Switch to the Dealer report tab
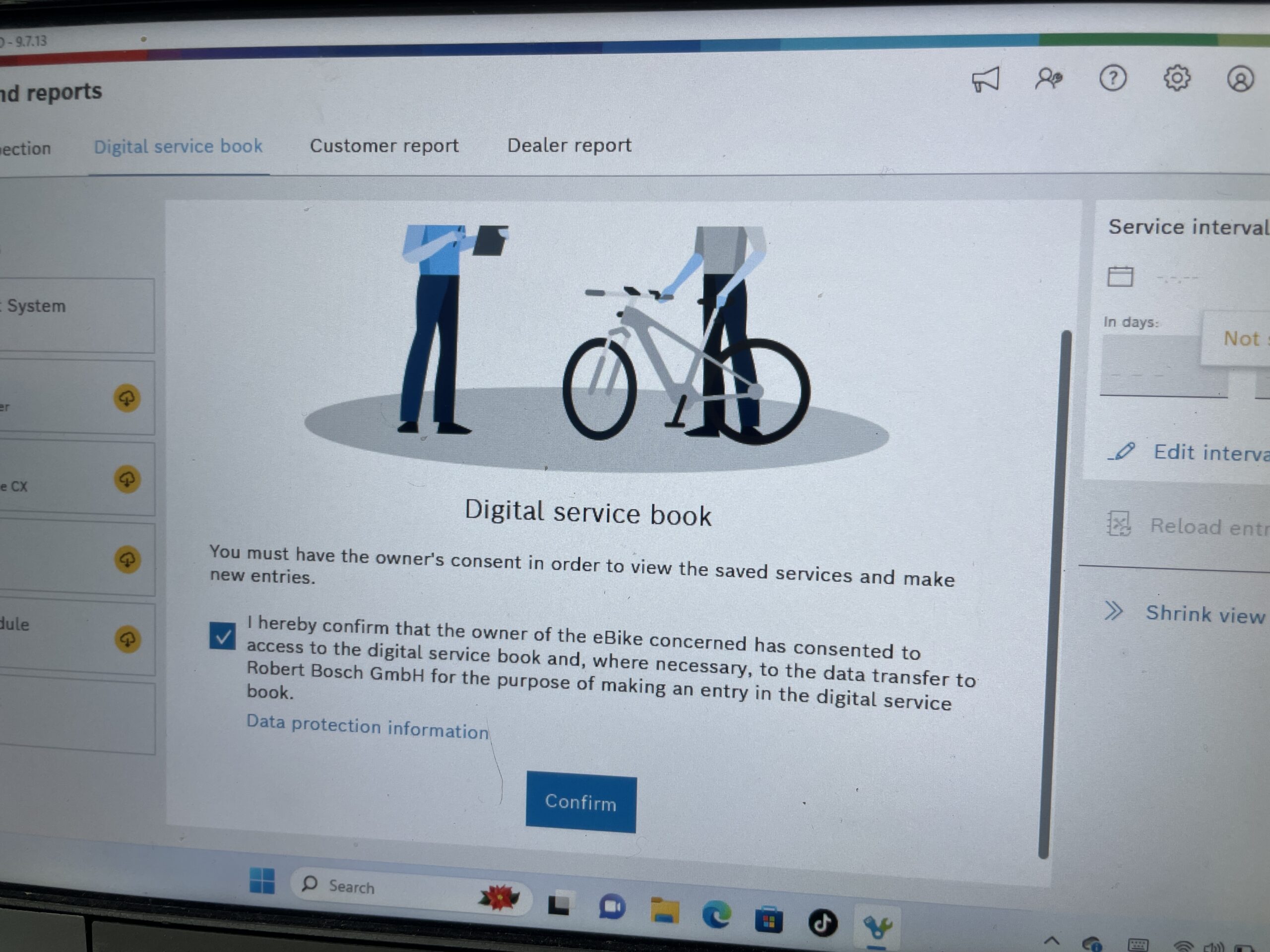Screen dimensions: 1270x952 [569, 145]
